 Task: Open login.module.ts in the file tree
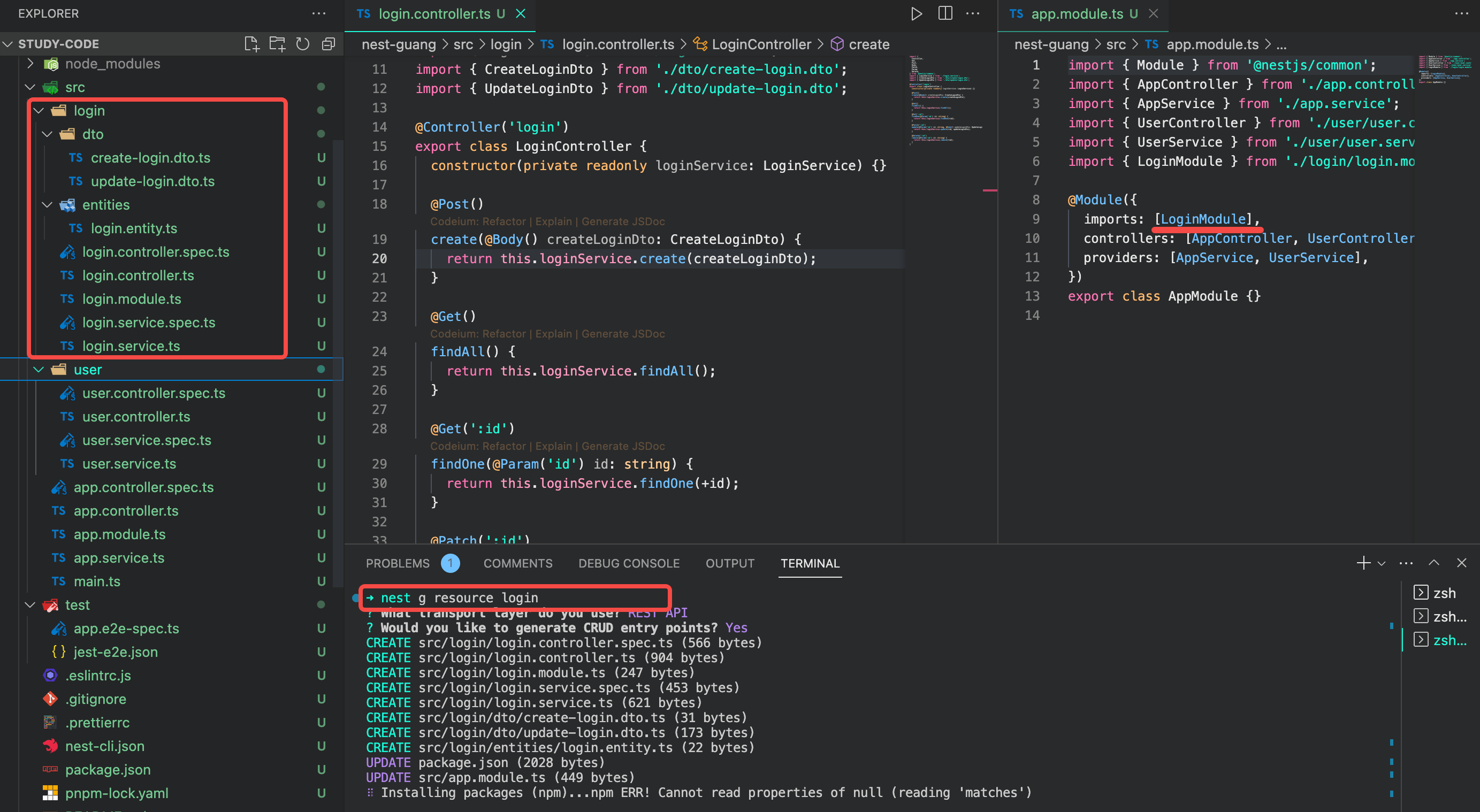(132, 299)
